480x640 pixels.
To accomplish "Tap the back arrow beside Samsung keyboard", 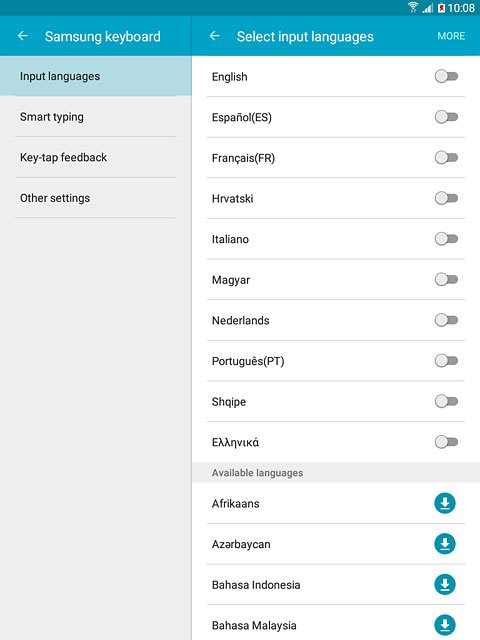I will (23, 36).
